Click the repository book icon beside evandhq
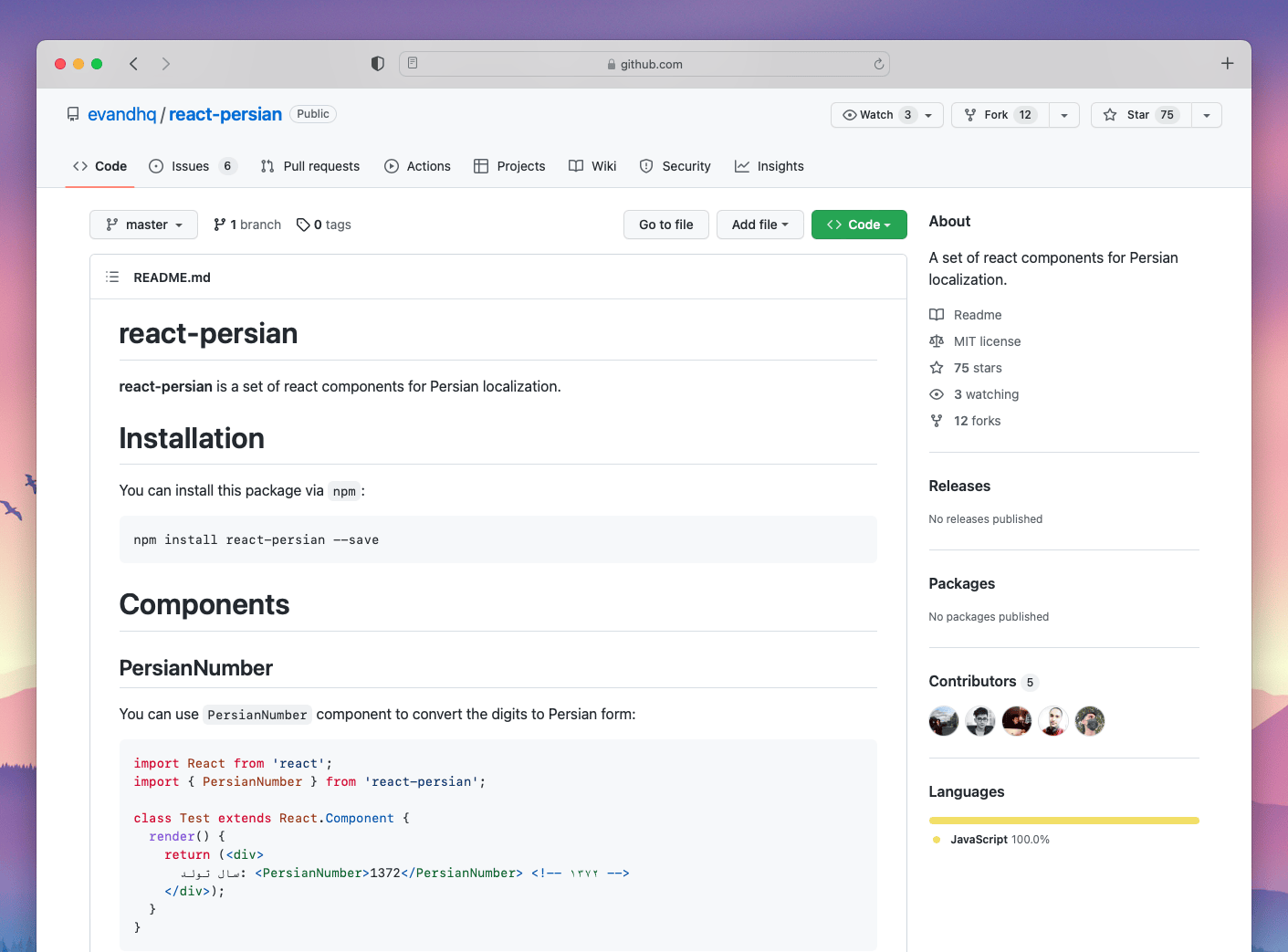This screenshot has width=1288, height=952. click(73, 114)
